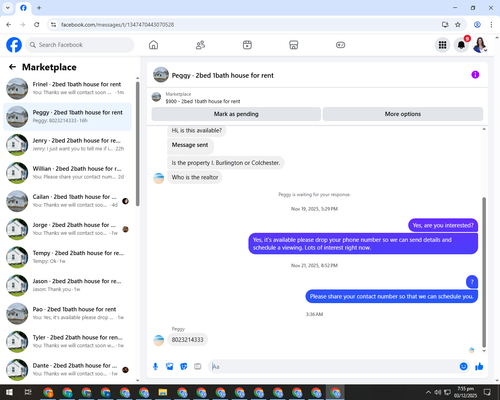The height and width of the screenshot is (400, 500).
Task: Open Jorge 2bed 2bath conversation
Action: [67, 229]
